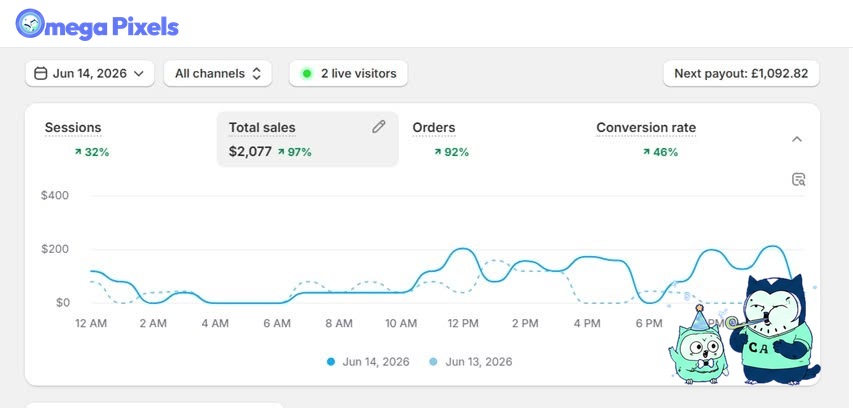Select the Sessions metric tab
The height and width of the screenshot is (411, 853).
tap(125, 139)
